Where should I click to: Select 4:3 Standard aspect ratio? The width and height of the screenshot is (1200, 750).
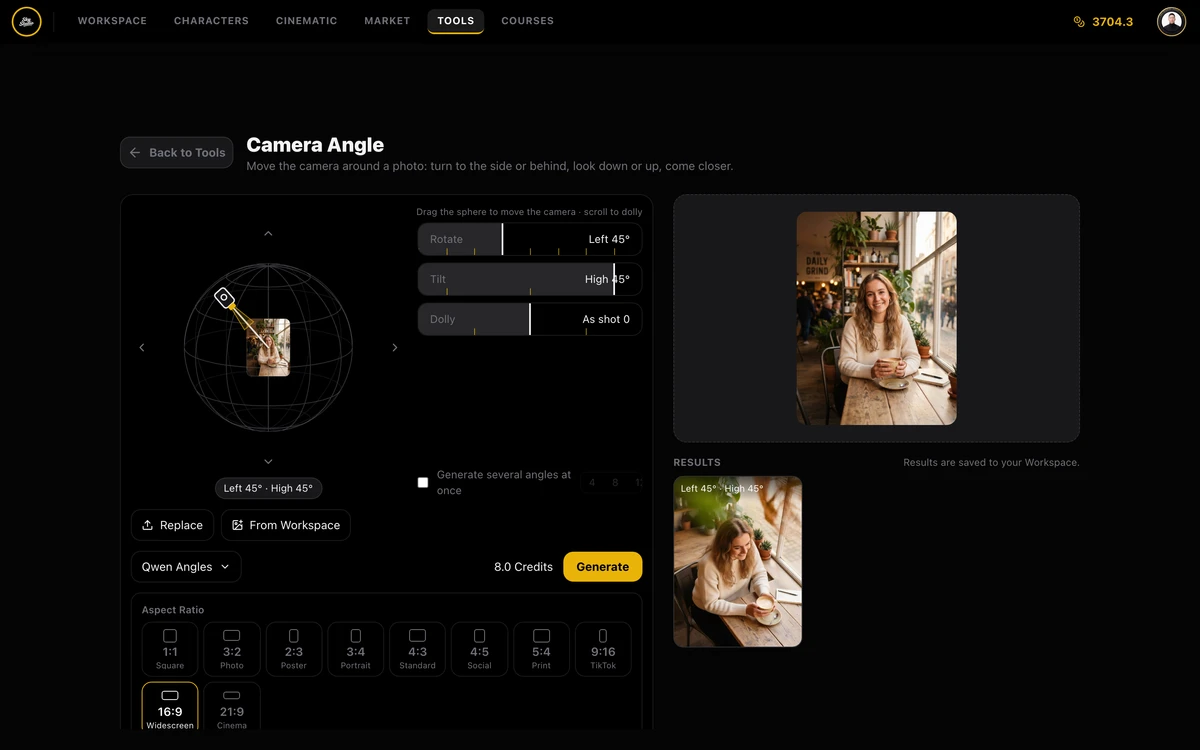pyautogui.click(x=418, y=649)
